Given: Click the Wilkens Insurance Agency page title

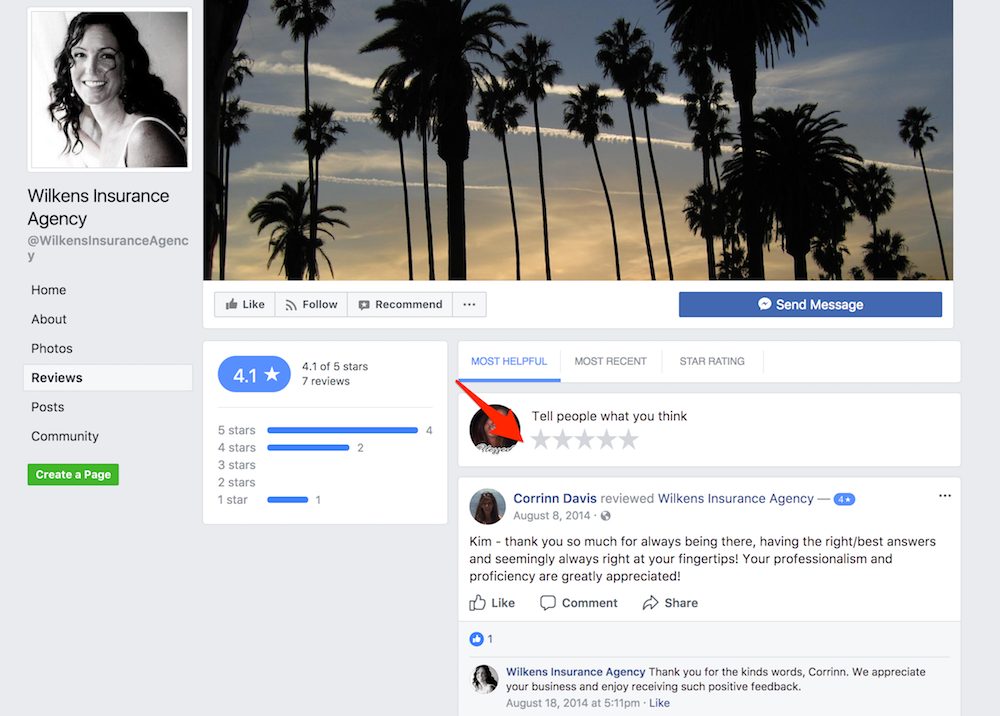Looking at the screenshot, I should [x=98, y=207].
